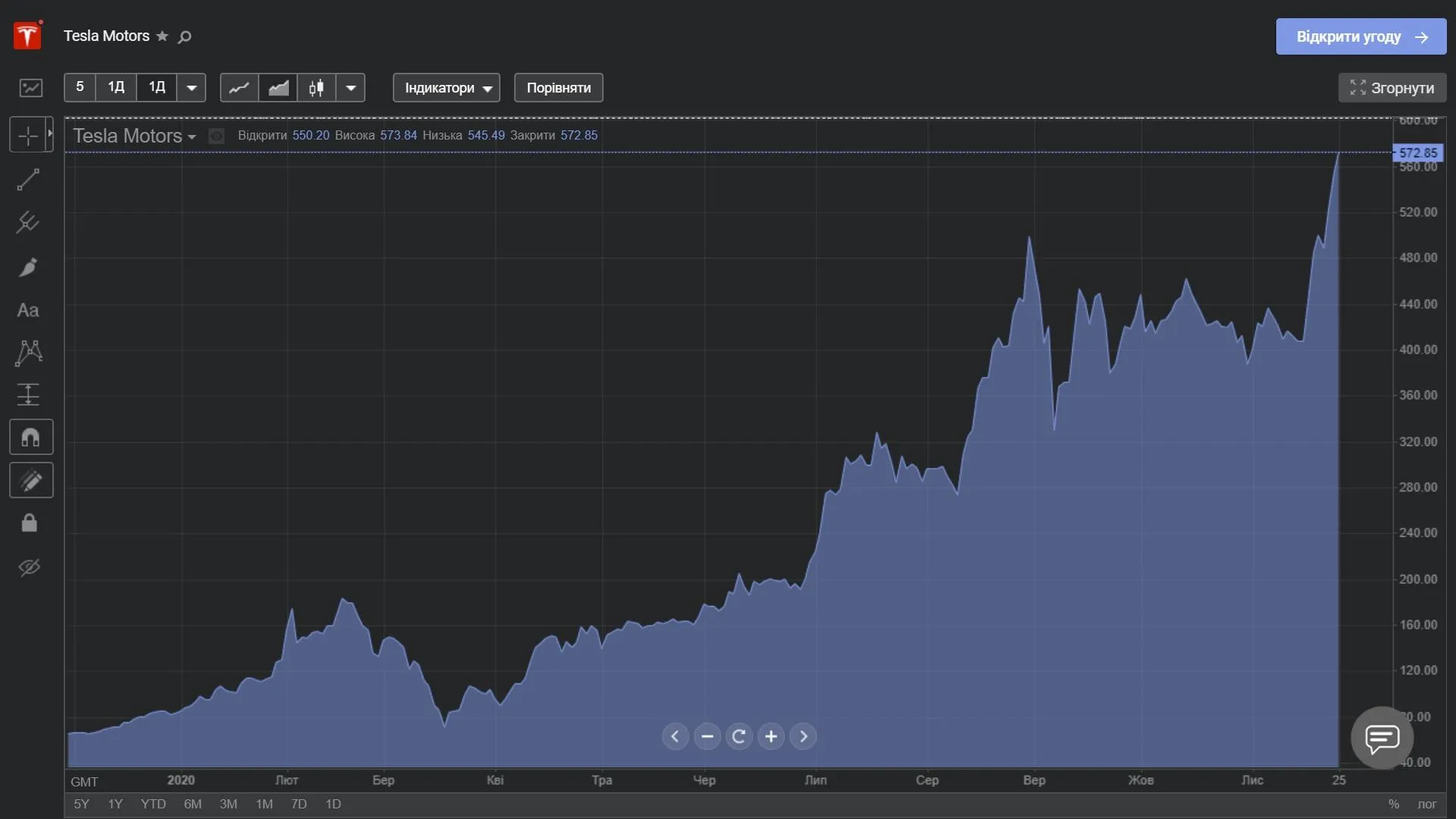Select the 1D time range
Image resolution: width=1456 pixels, height=819 pixels.
333,804
